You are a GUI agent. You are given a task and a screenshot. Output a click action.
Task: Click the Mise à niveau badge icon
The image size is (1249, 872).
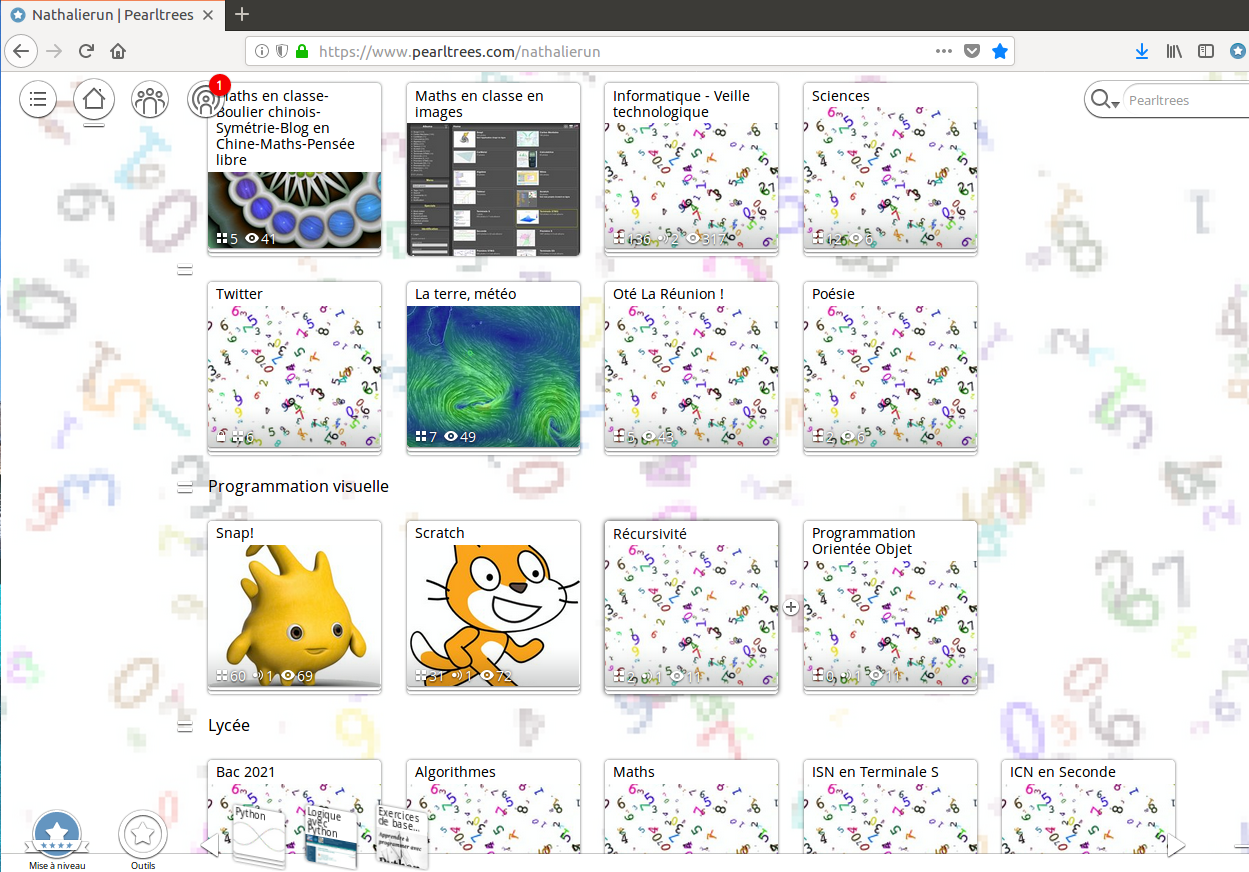(57, 834)
